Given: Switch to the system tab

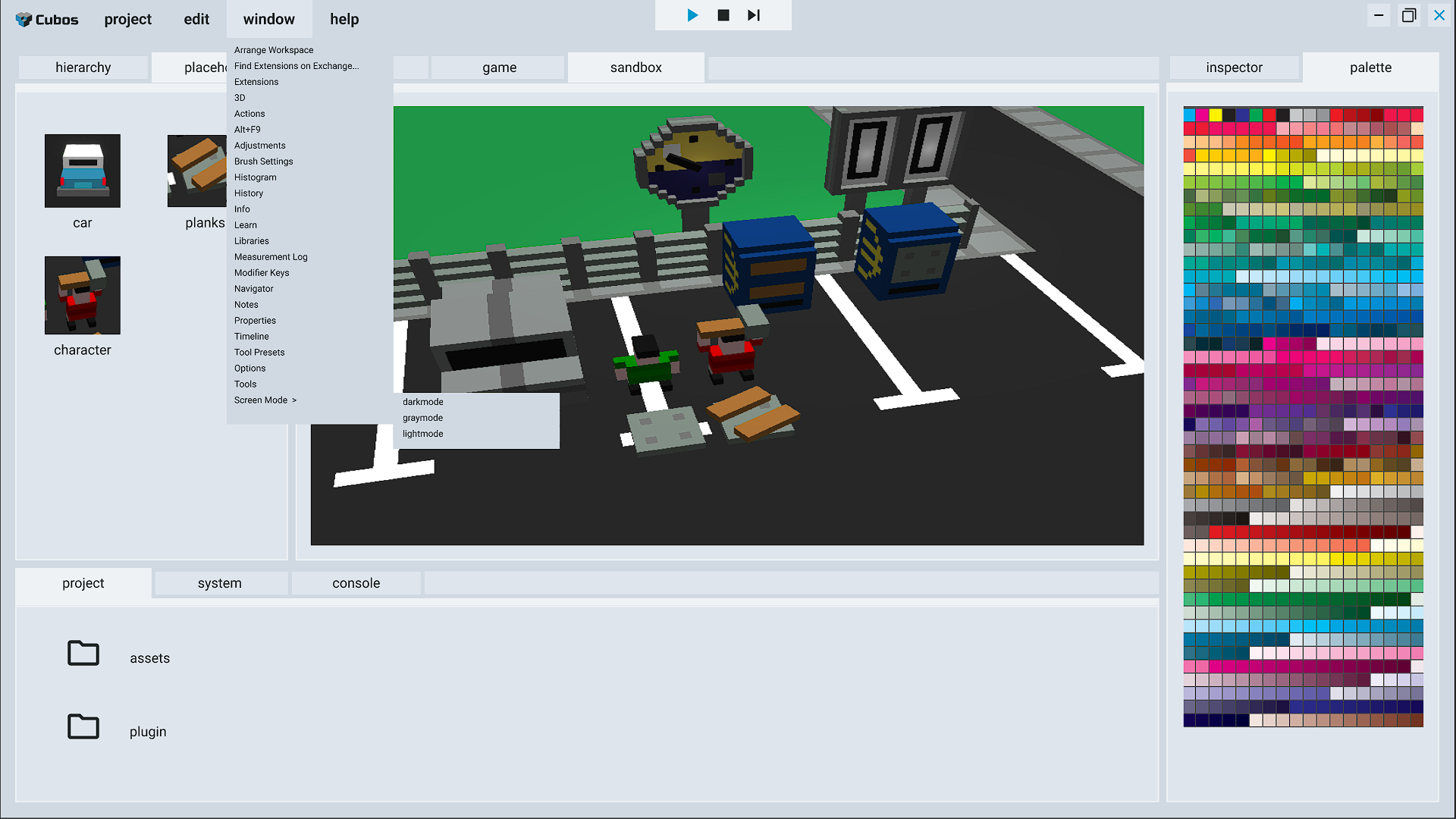Looking at the screenshot, I should (220, 583).
